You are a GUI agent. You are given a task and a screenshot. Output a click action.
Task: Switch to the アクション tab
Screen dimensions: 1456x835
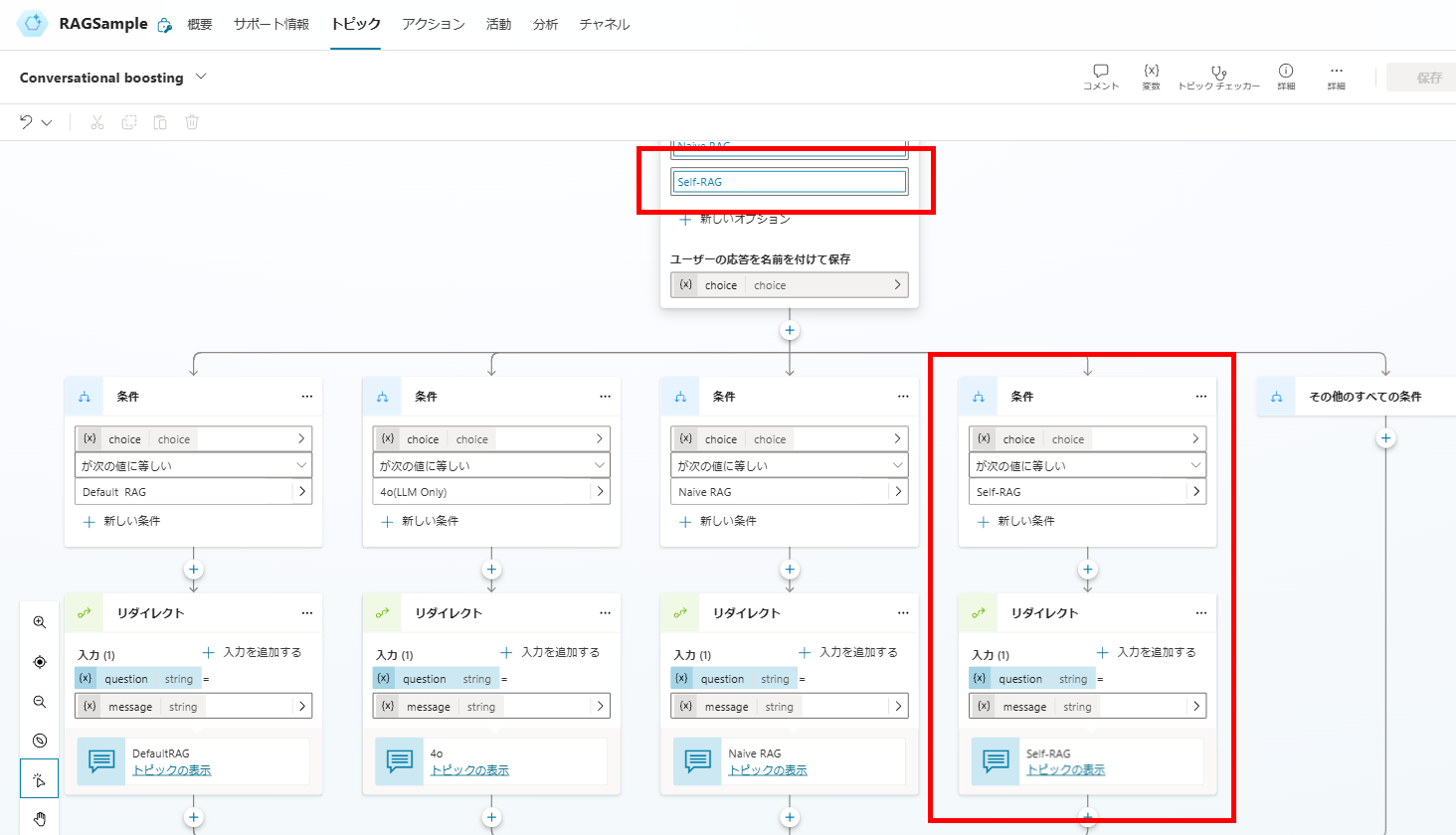point(433,24)
